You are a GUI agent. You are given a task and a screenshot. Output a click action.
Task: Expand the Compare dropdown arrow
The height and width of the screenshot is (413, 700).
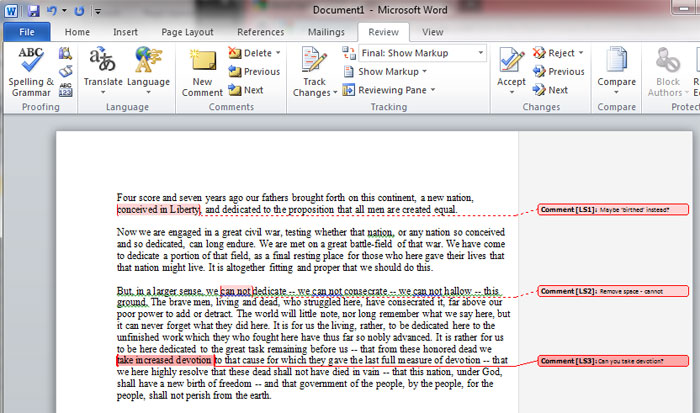(x=617, y=92)
